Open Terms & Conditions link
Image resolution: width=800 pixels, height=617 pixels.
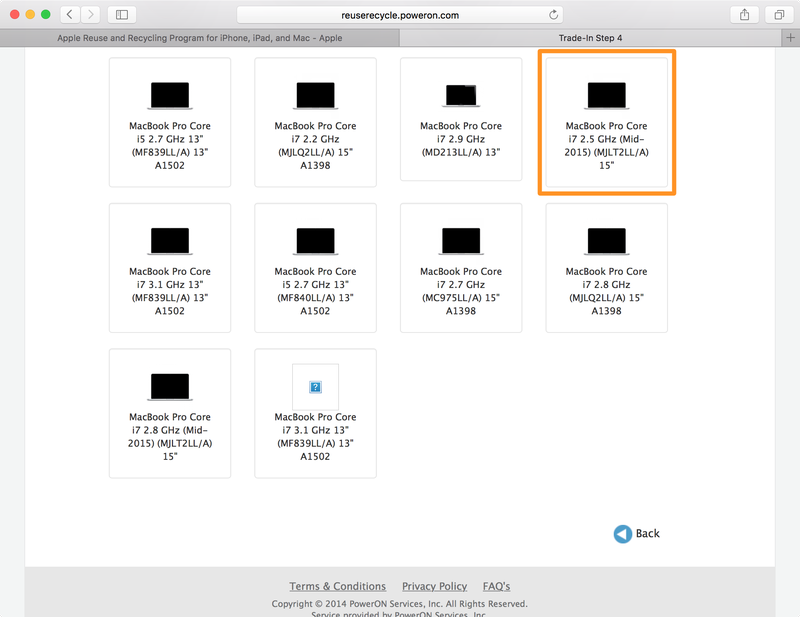tap(338, 586)
